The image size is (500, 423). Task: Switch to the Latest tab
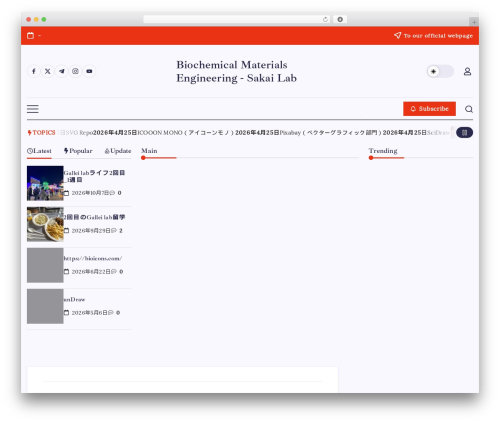pos(39,151)
